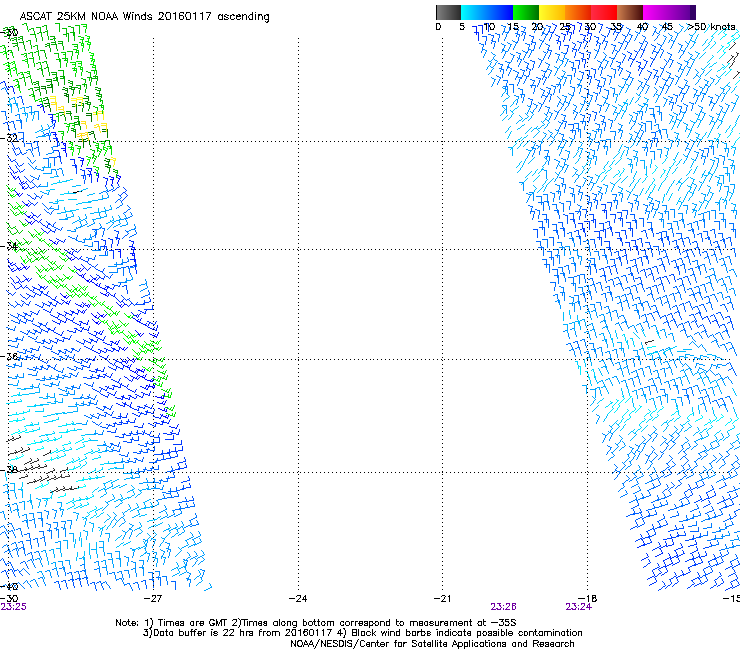The image size is (740, 650).
Task: Click the longitude label '-18'
Action: click(588, 599)
